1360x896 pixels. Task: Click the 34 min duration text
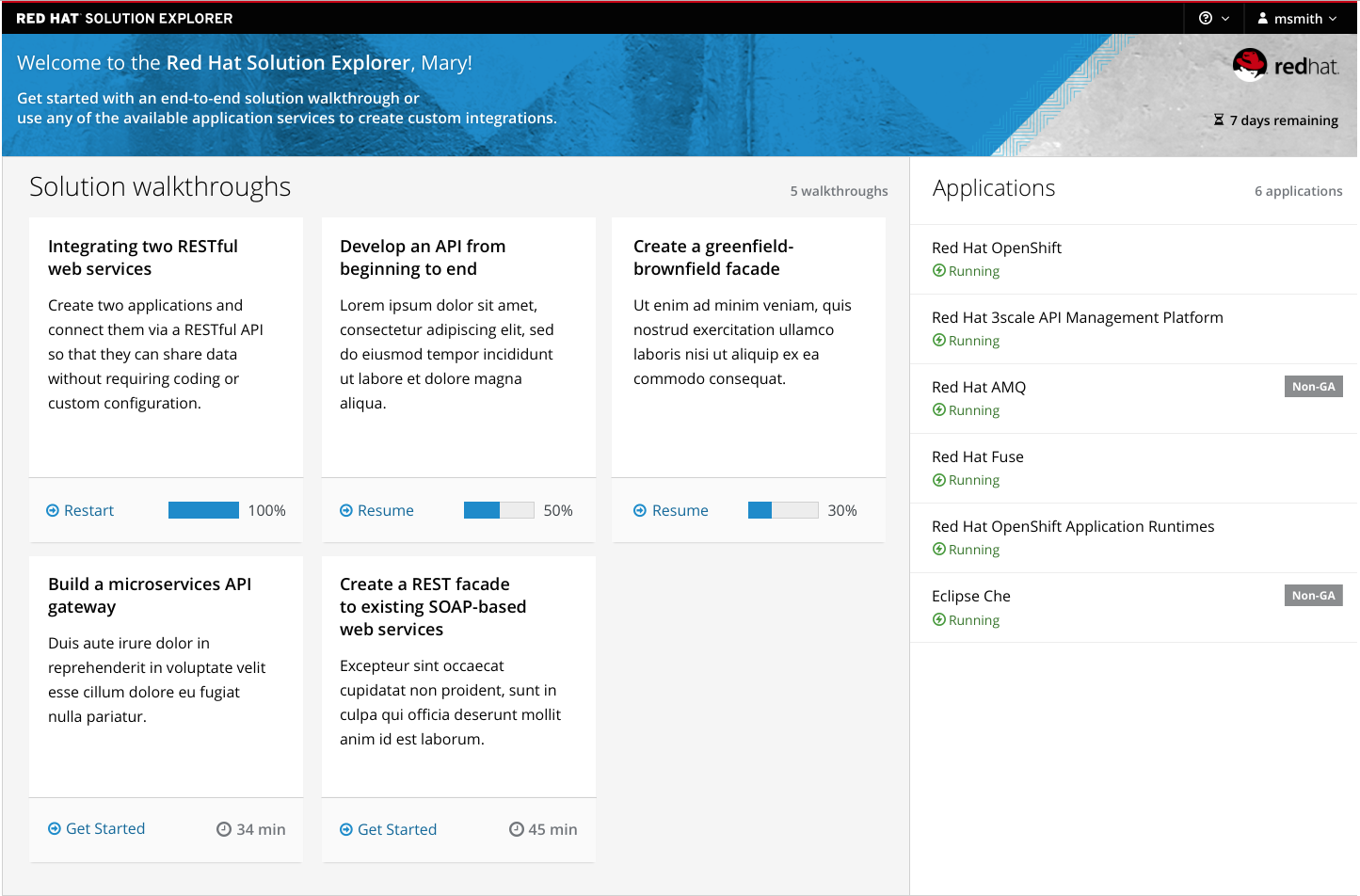261,829
